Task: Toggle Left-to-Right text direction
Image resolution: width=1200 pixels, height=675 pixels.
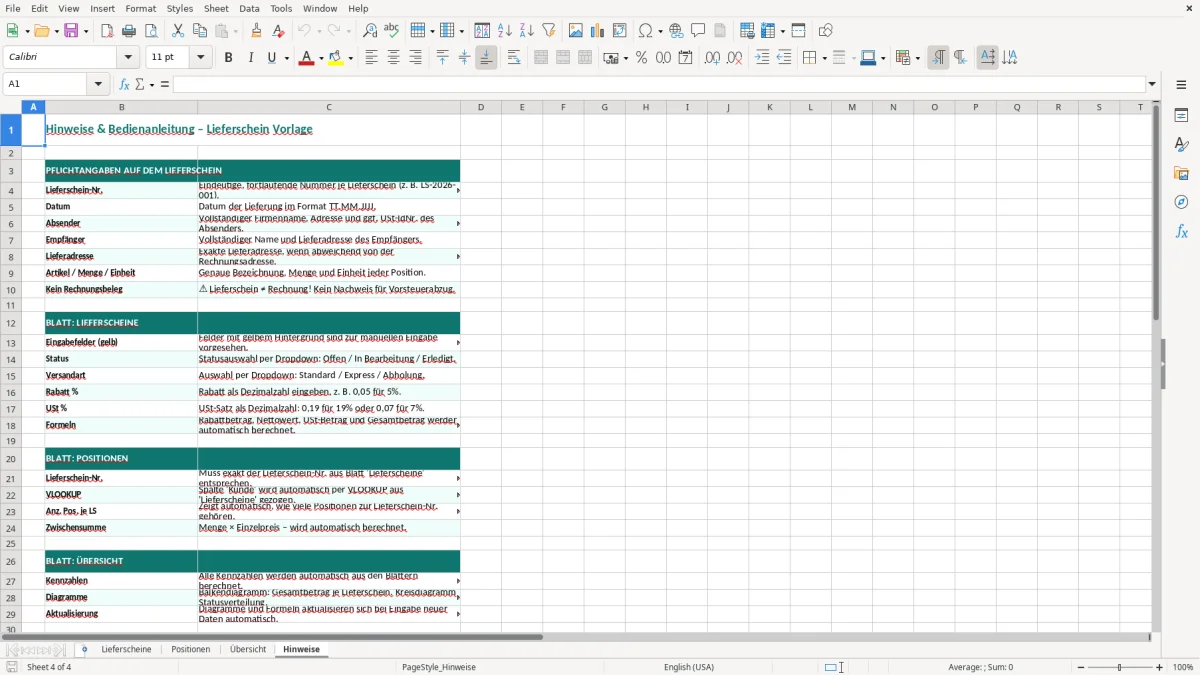Action: (938, 58)
